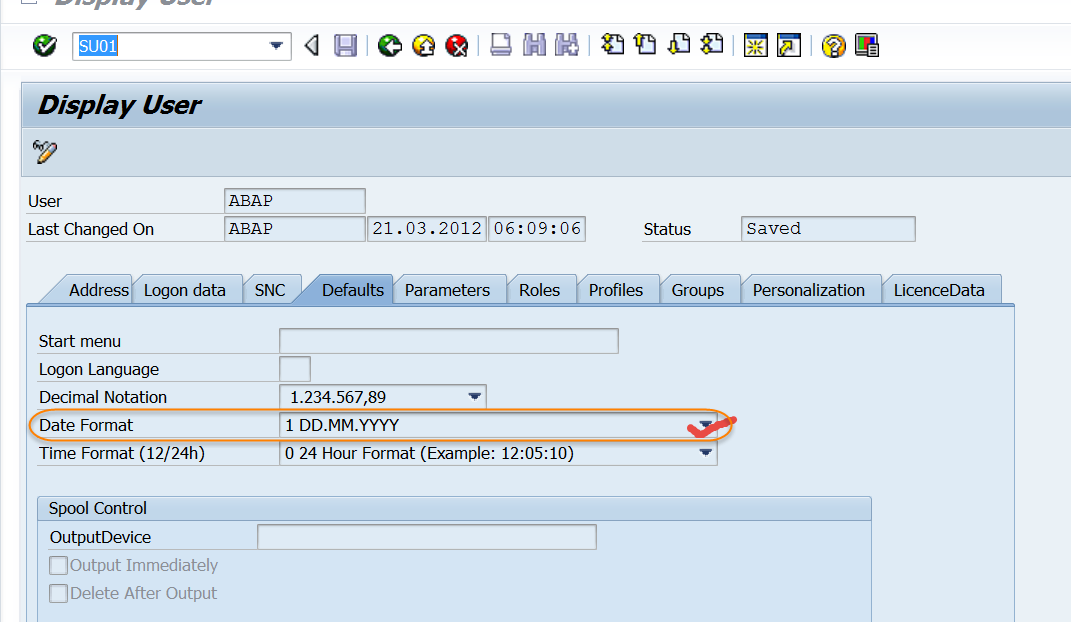Go to Last Page icon

coord(712,45)
